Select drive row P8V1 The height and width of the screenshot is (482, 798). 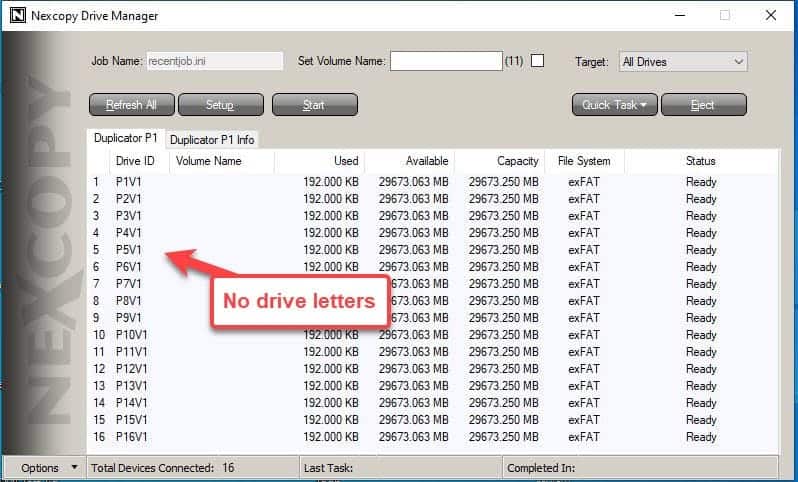click(433, 301)
